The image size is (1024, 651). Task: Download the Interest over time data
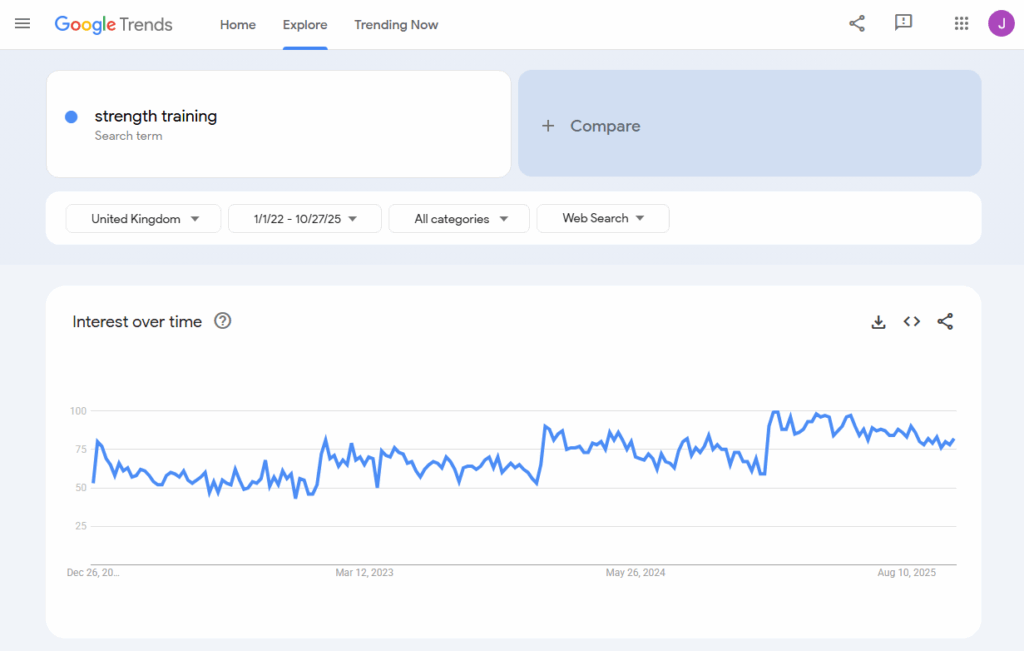pos(878,322)
